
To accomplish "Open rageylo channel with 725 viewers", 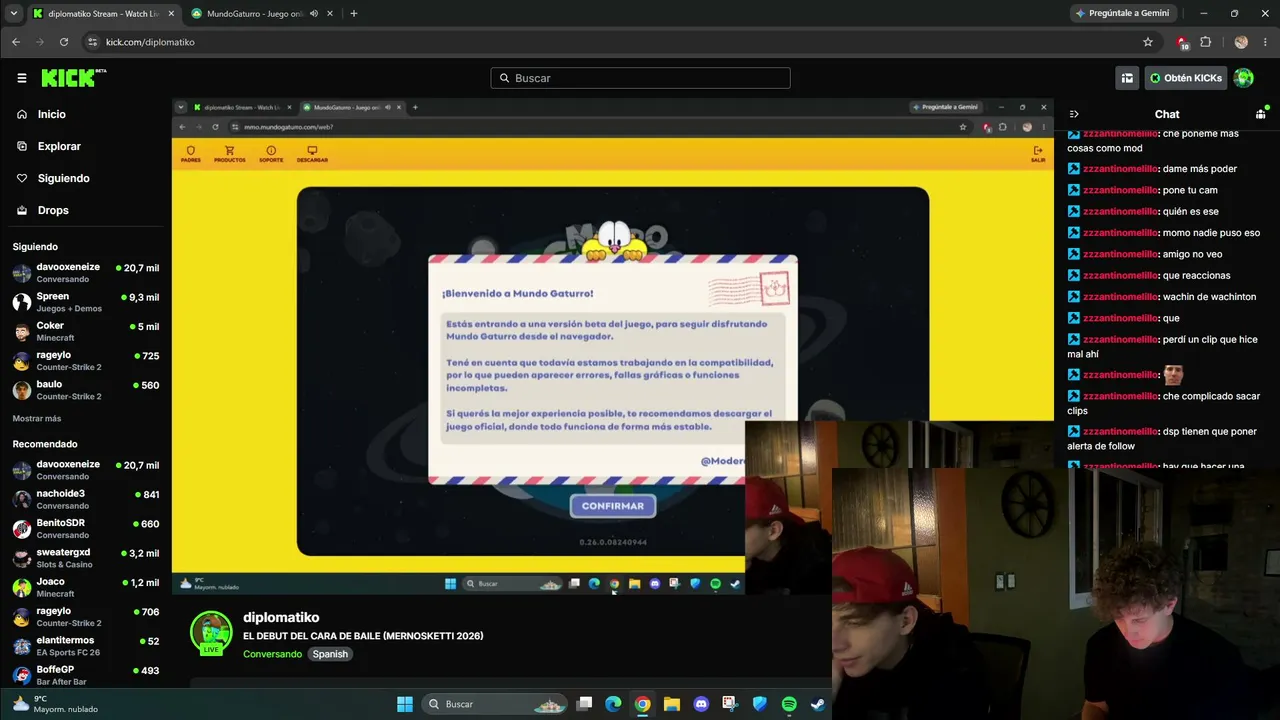I will pos(86,361).
